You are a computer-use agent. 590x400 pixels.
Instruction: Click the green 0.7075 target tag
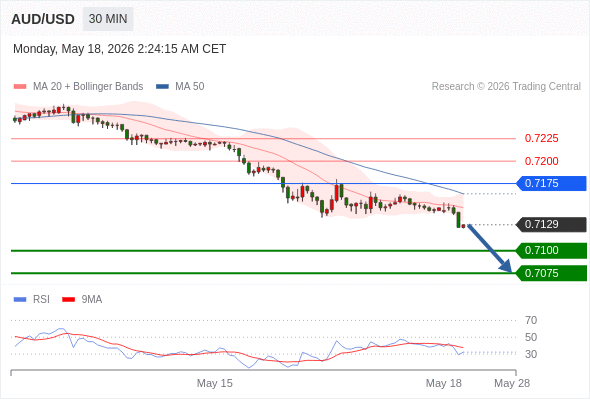[x=551, y=273]
